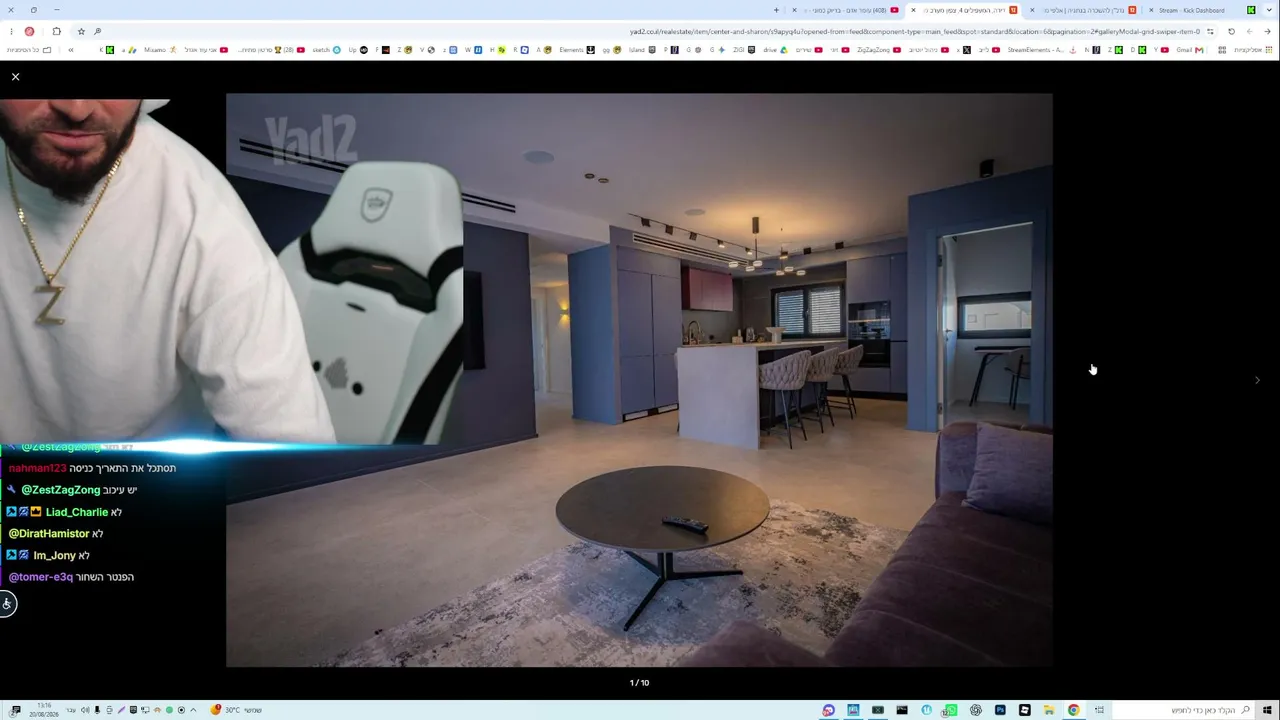Open Photoshop from the taskbar

tap(1000, 710)
